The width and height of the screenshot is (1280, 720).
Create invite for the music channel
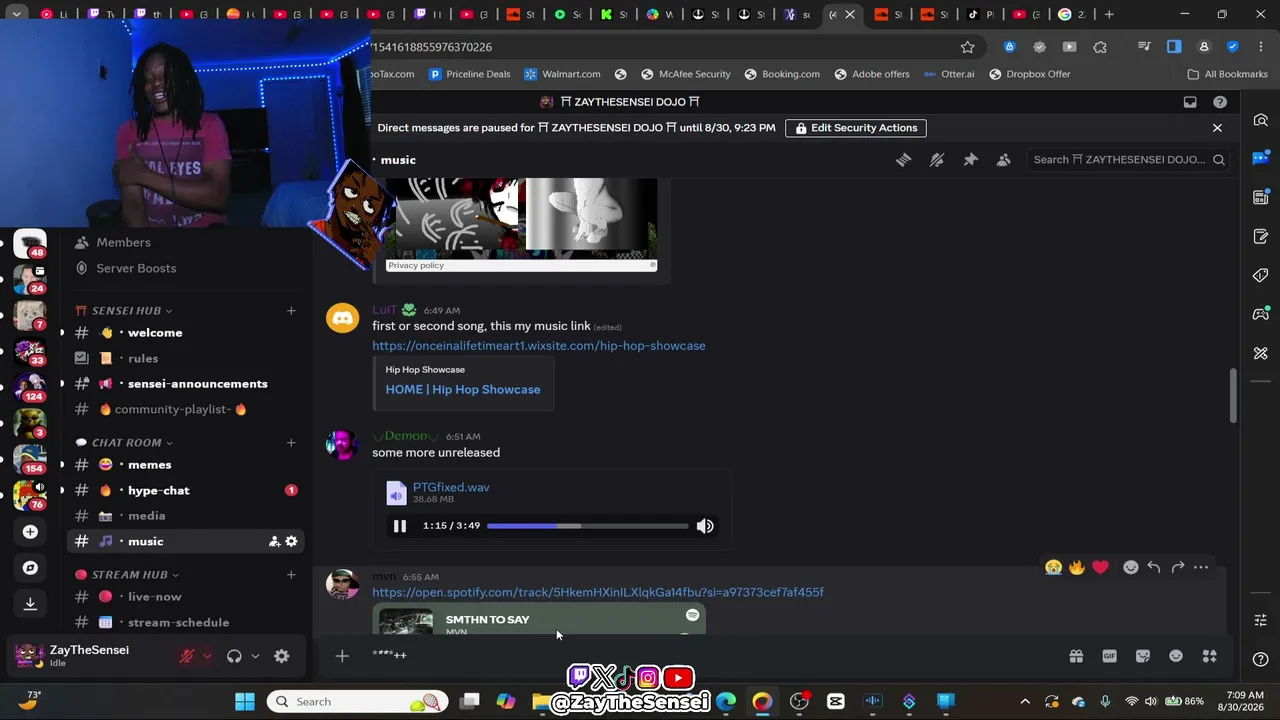[274, 541]
